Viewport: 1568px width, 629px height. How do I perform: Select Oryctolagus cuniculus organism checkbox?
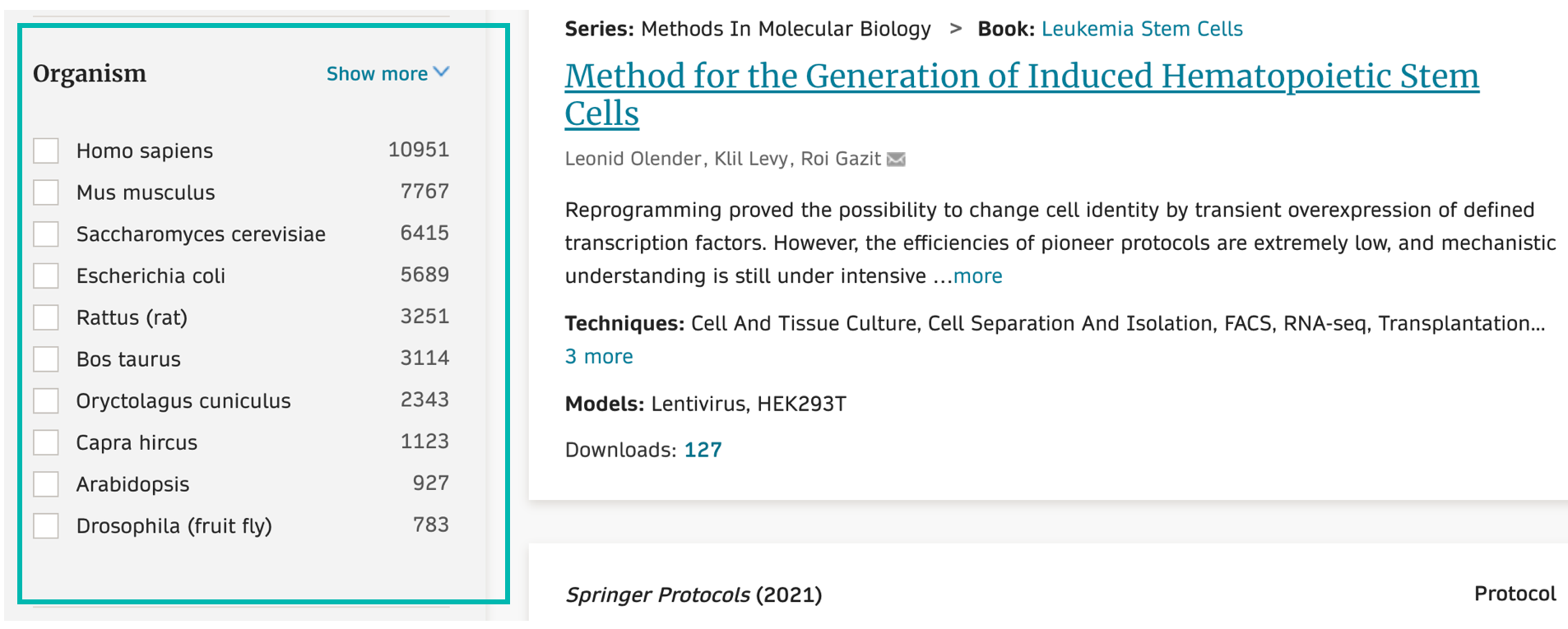[x=46, y=401]
